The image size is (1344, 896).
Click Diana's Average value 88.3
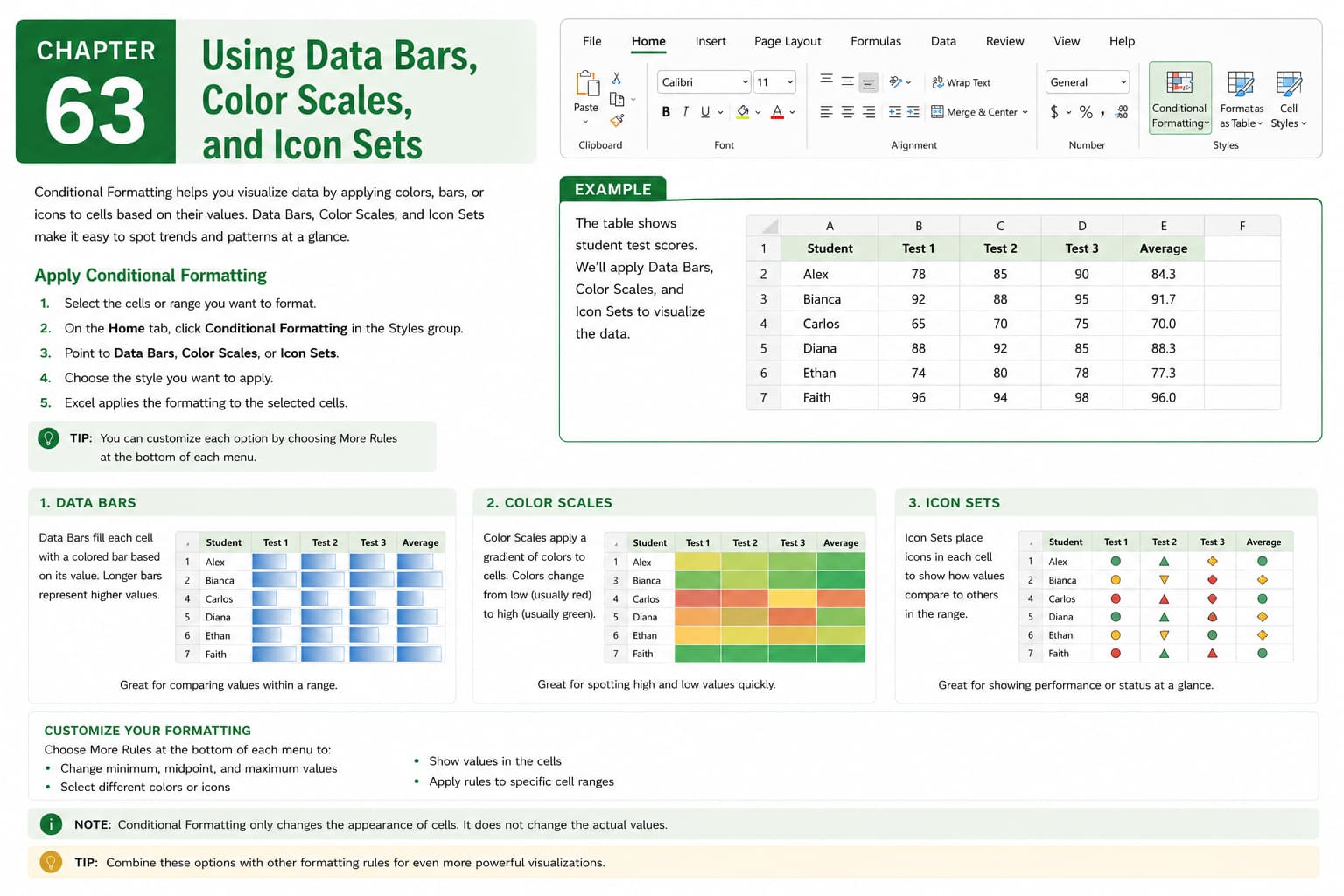(x=1163, y=348)
